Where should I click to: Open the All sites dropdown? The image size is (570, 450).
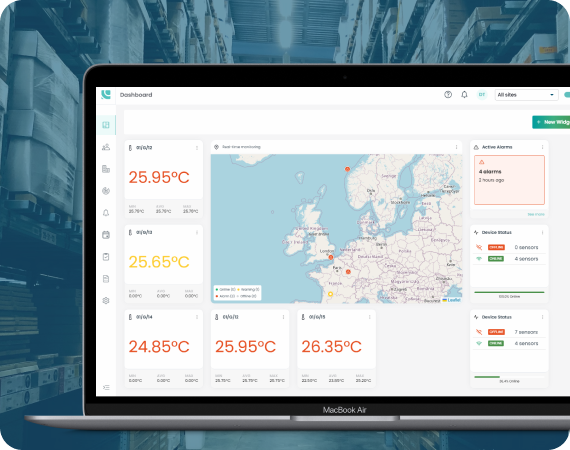coord(526,95)
